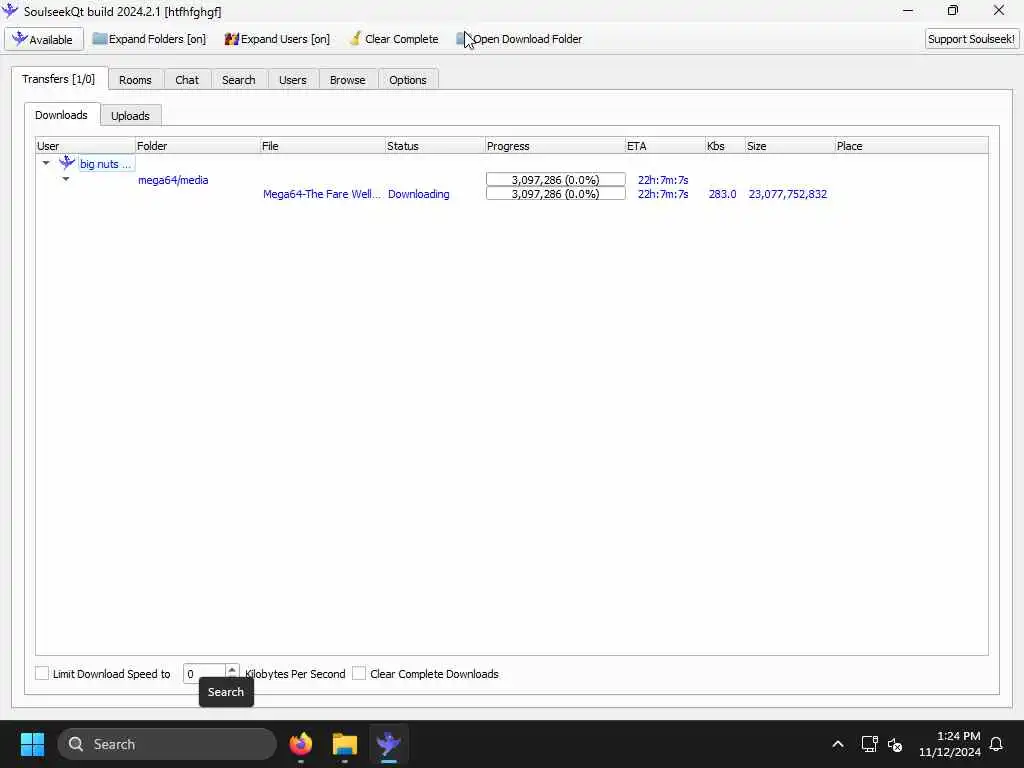Sort by the Status column header

click(x=435, y=146)
